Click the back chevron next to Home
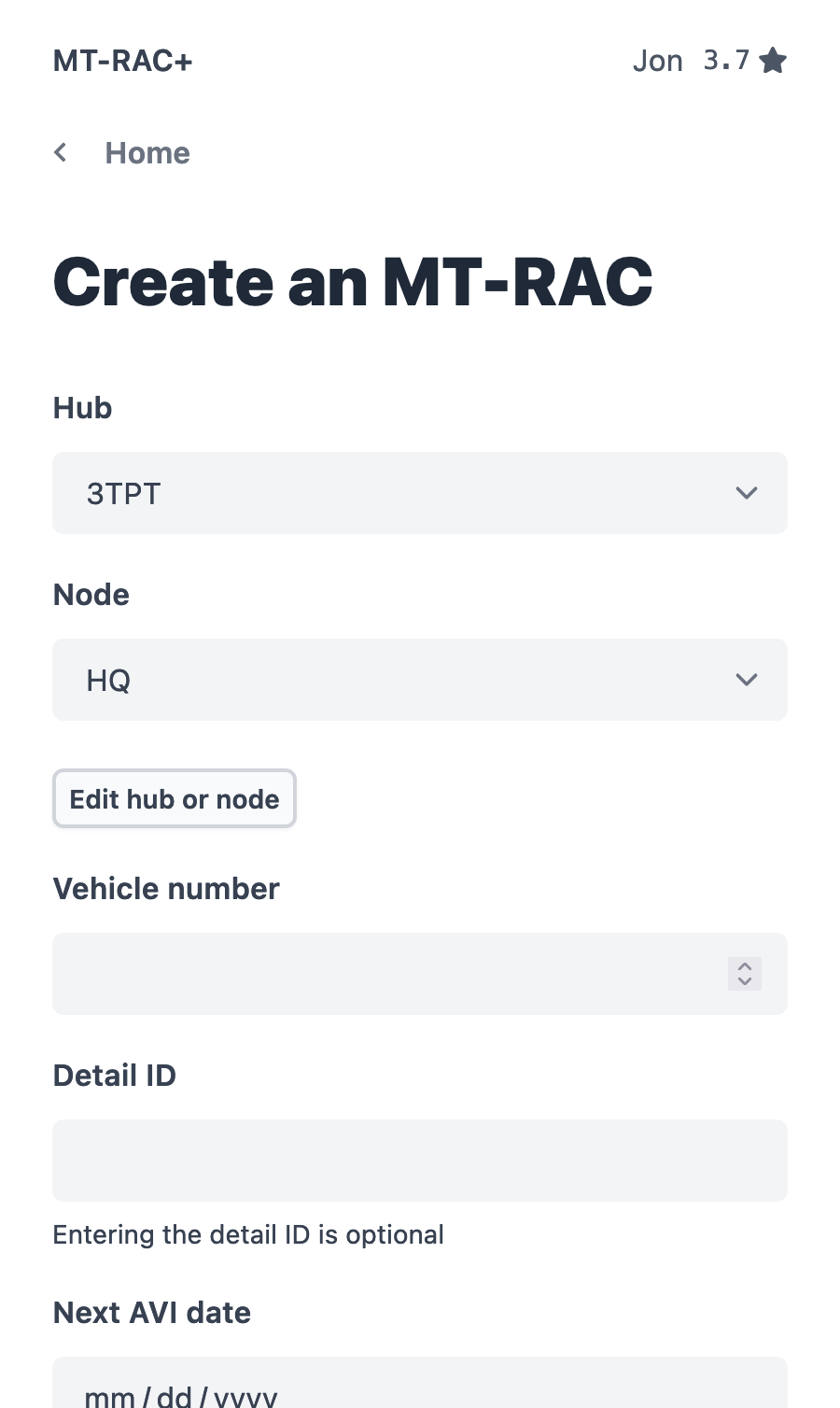This screenshot has width=840, height=1408. tap(60, 152)
